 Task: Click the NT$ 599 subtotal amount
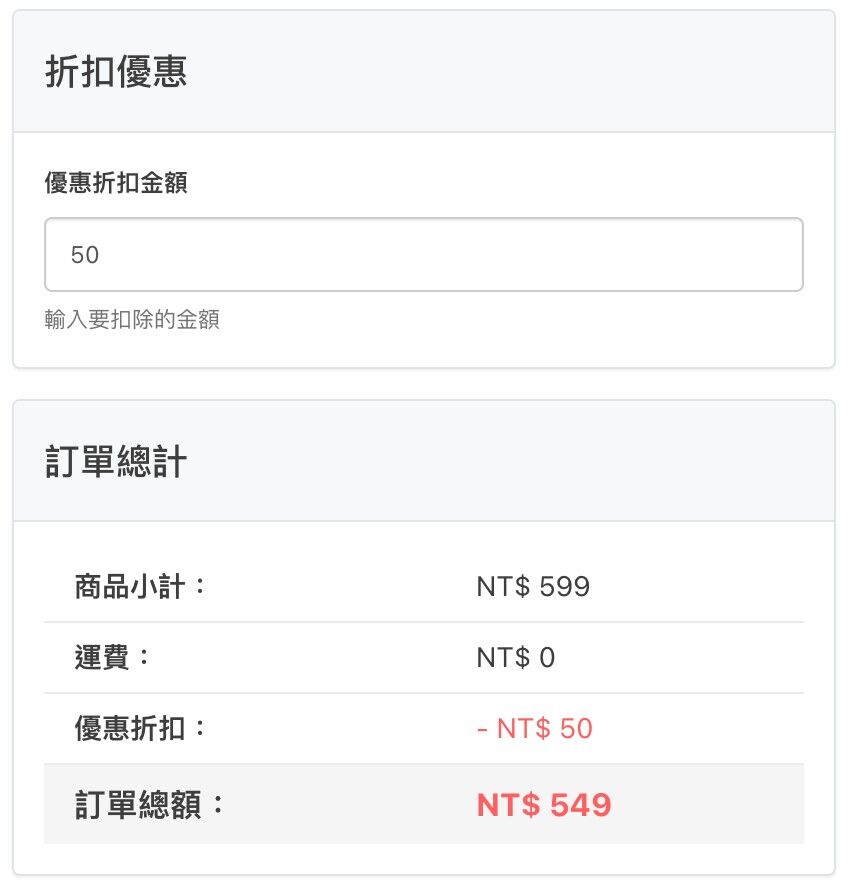coord(533,586)
